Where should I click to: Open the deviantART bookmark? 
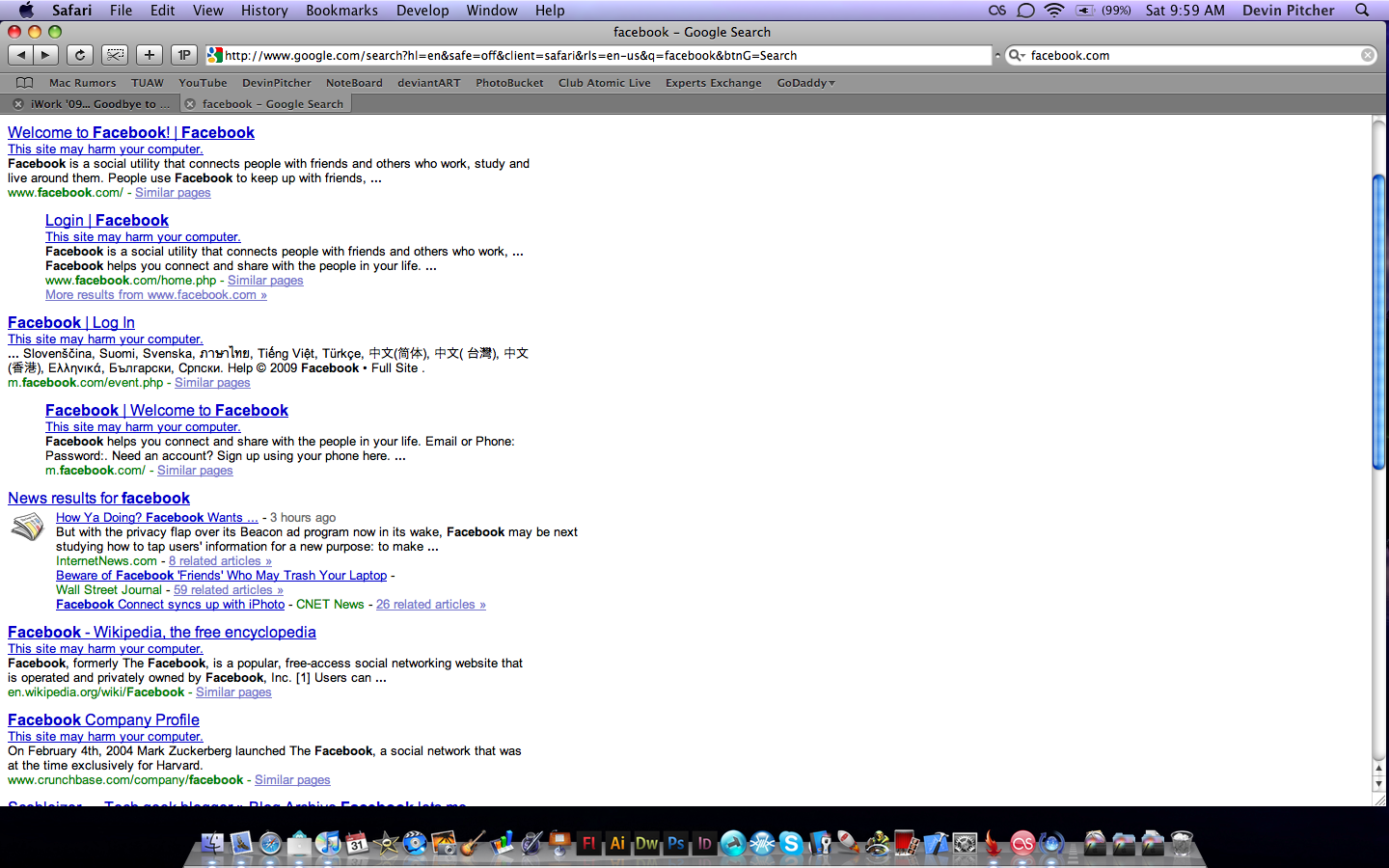click(x=428, y=83)
